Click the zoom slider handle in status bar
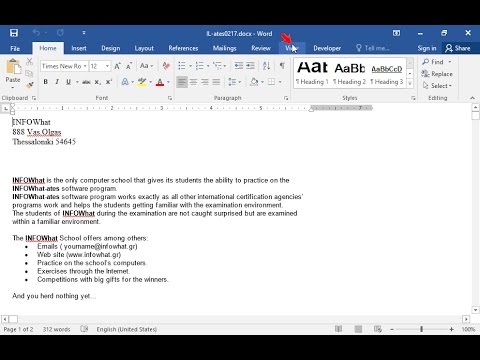 (x=421, y=329)
